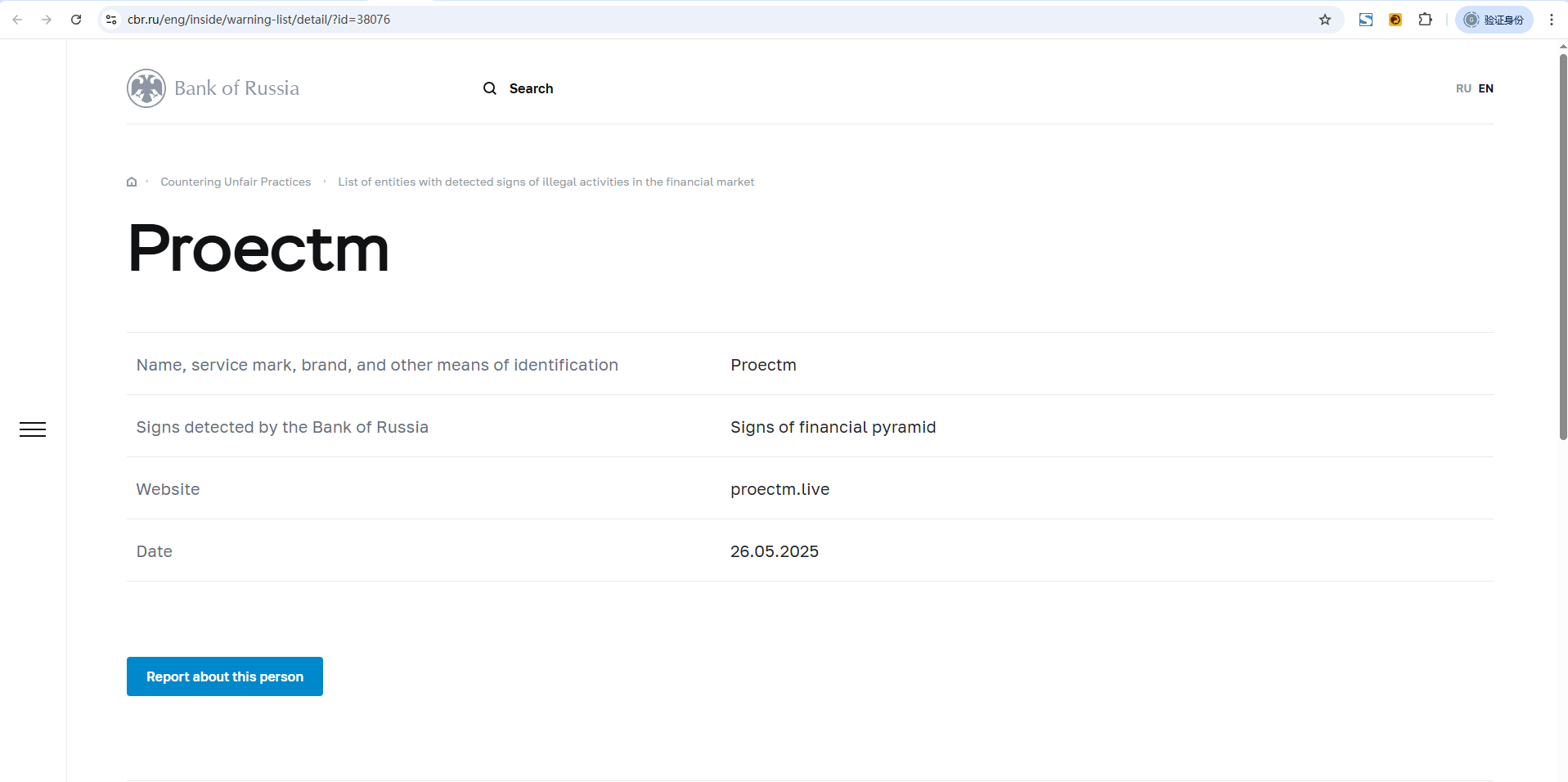Reload the page
Image resolution: width=1568 pixels, height=782 pixels.
[x=76, y=20]
